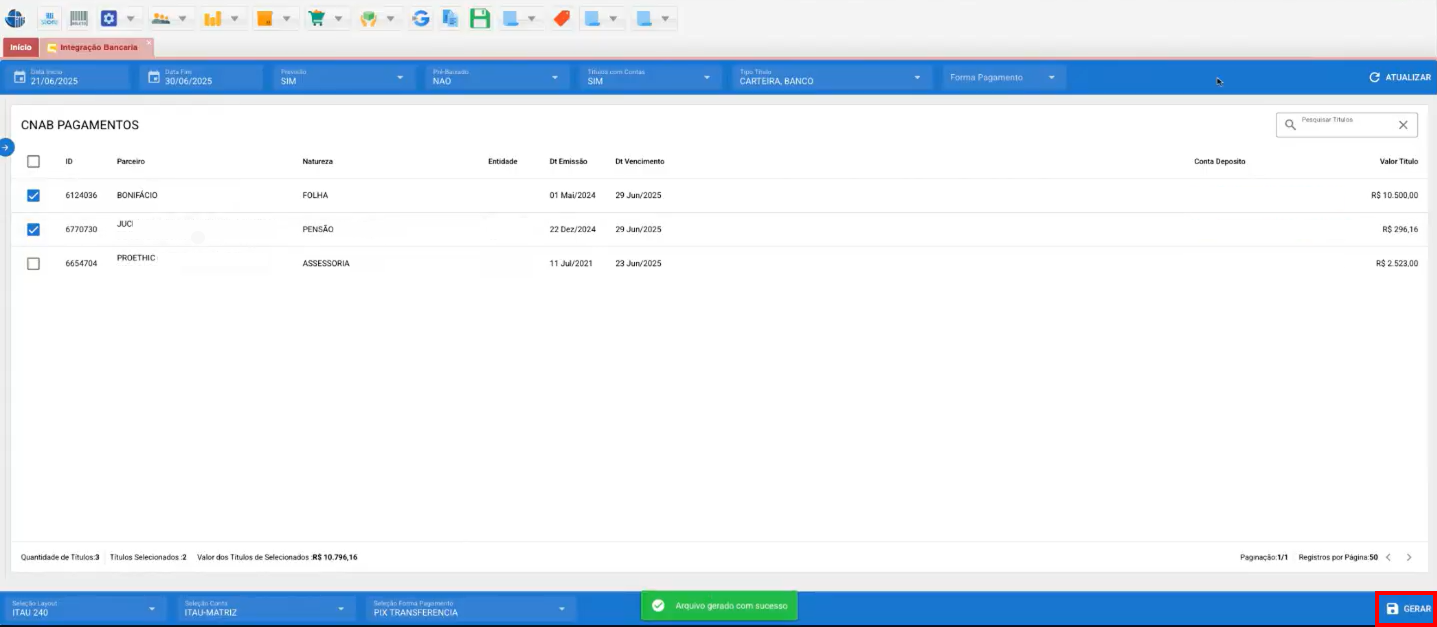
Task: Expand the arrow beside the gear icon
Action: pyautogui.click(x=131, y=18)
